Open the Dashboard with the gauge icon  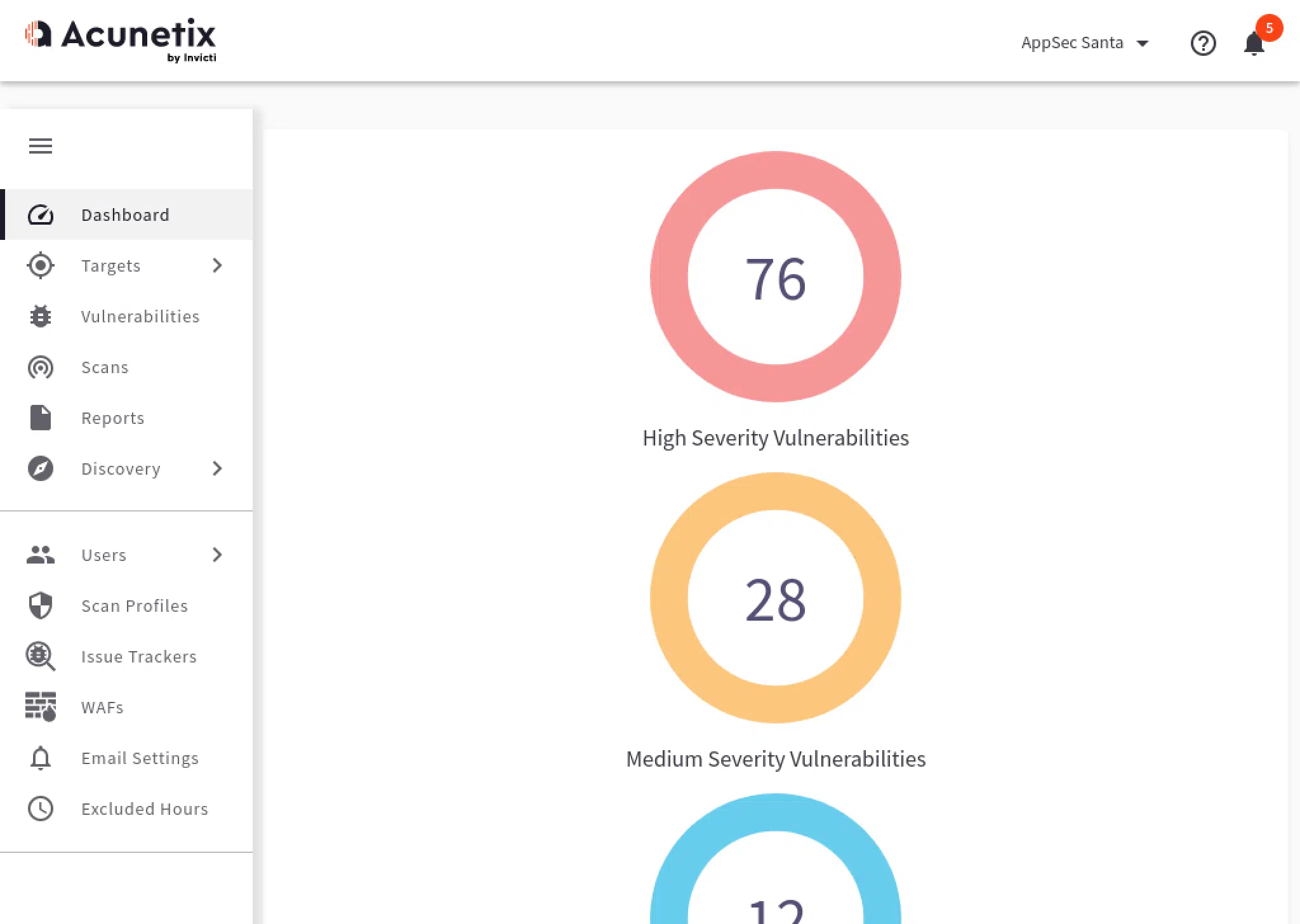(x=41, y=214)
